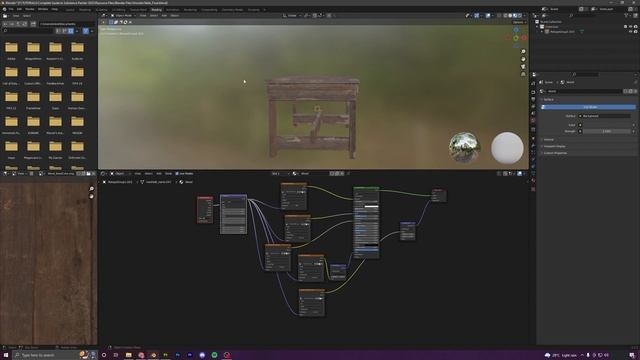Screen dimensions: 640x360
Task: Switch perspective/orthographic grid gizmo in viewport
Action: (523, 74)
